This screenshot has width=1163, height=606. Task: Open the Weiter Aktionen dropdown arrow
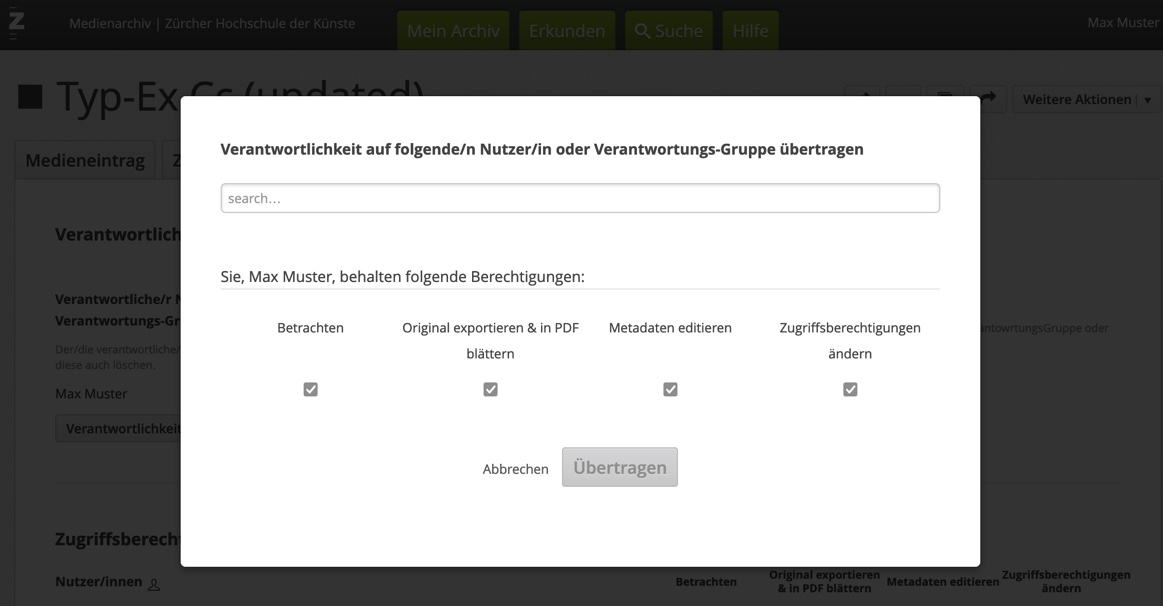pyautogui.click(x=1147, y=100)
